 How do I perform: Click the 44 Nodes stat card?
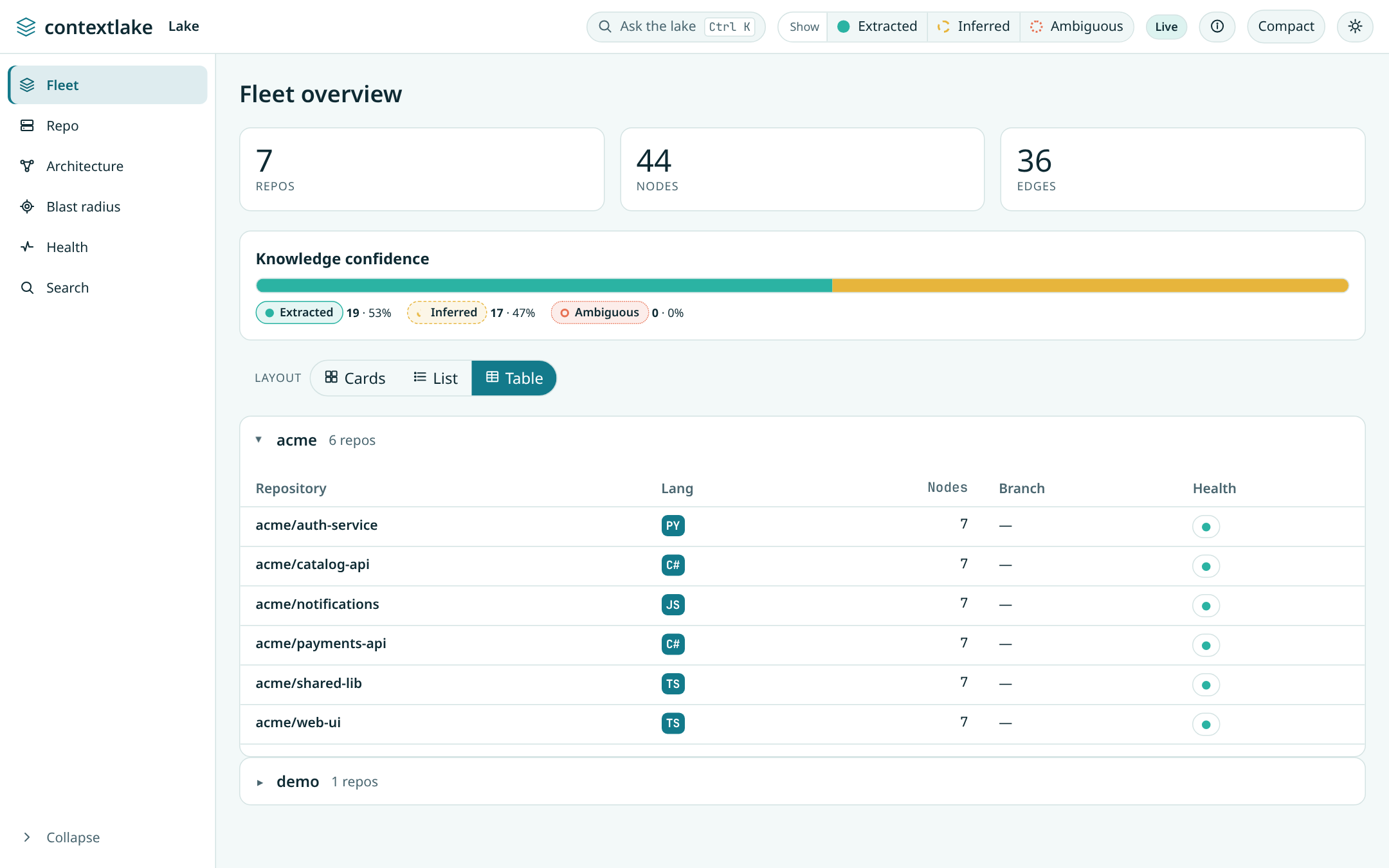click(x=802, y=169)
